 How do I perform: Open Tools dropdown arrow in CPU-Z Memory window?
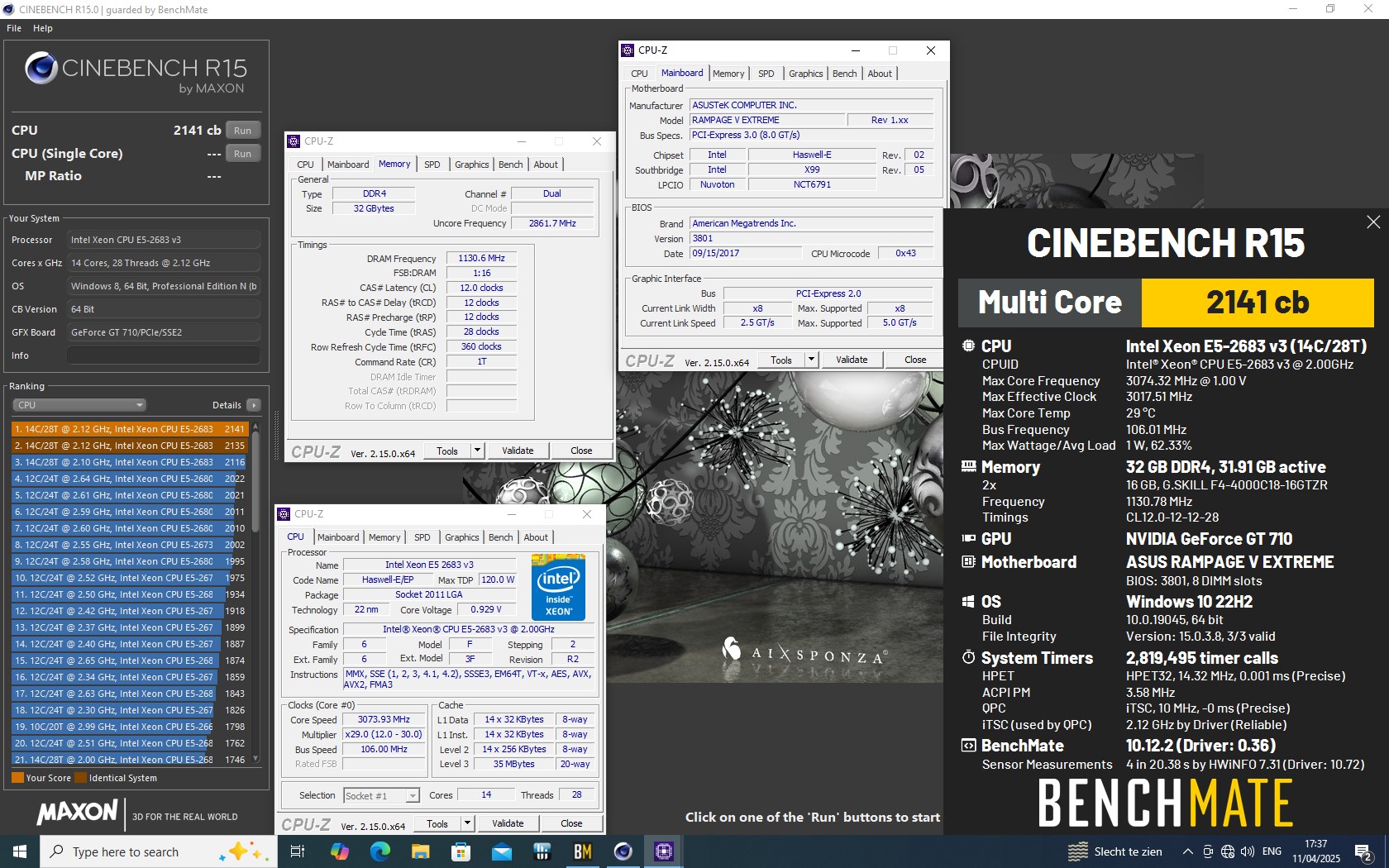tap(477, 451)
